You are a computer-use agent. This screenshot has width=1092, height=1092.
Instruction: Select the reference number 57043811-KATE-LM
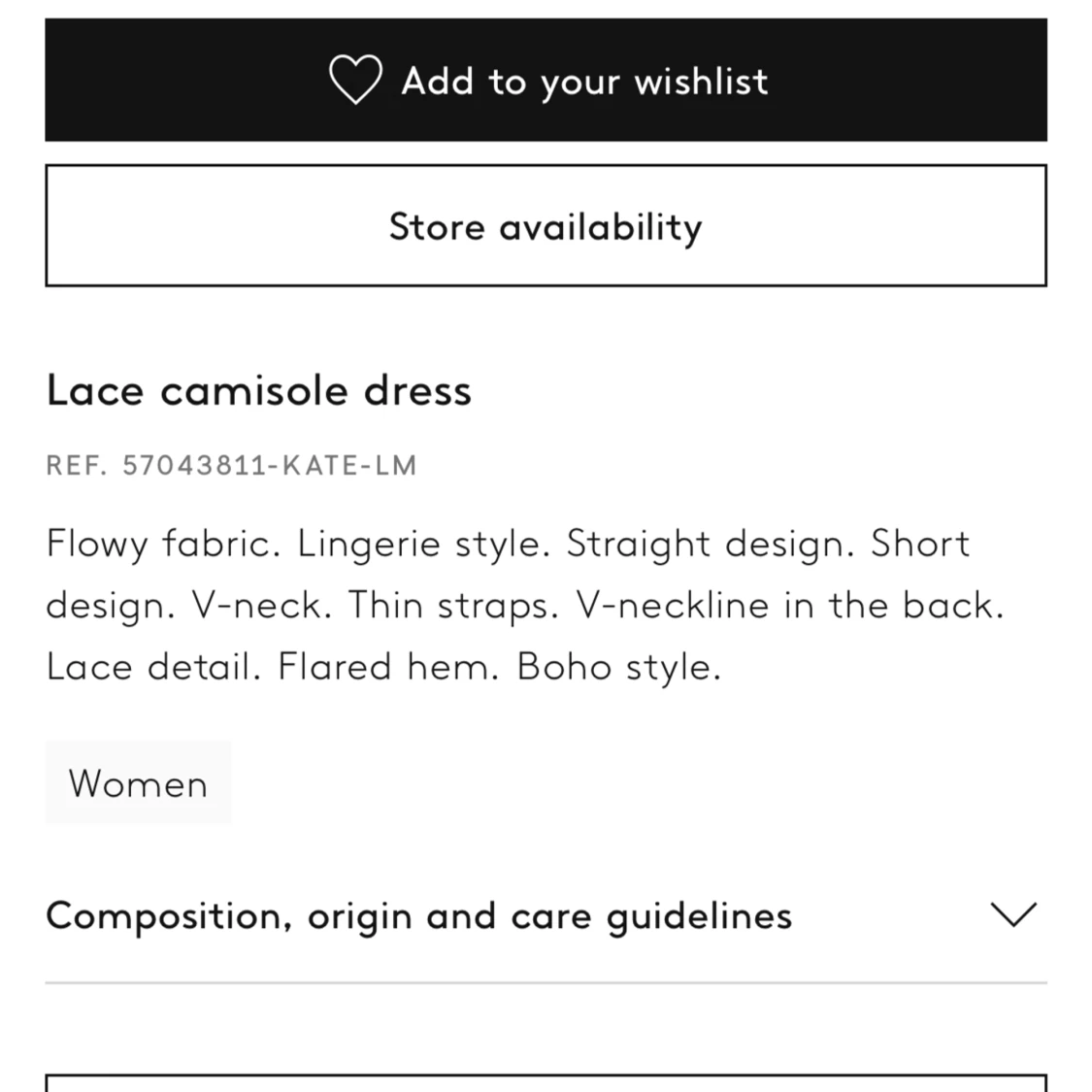coord(270,465)
